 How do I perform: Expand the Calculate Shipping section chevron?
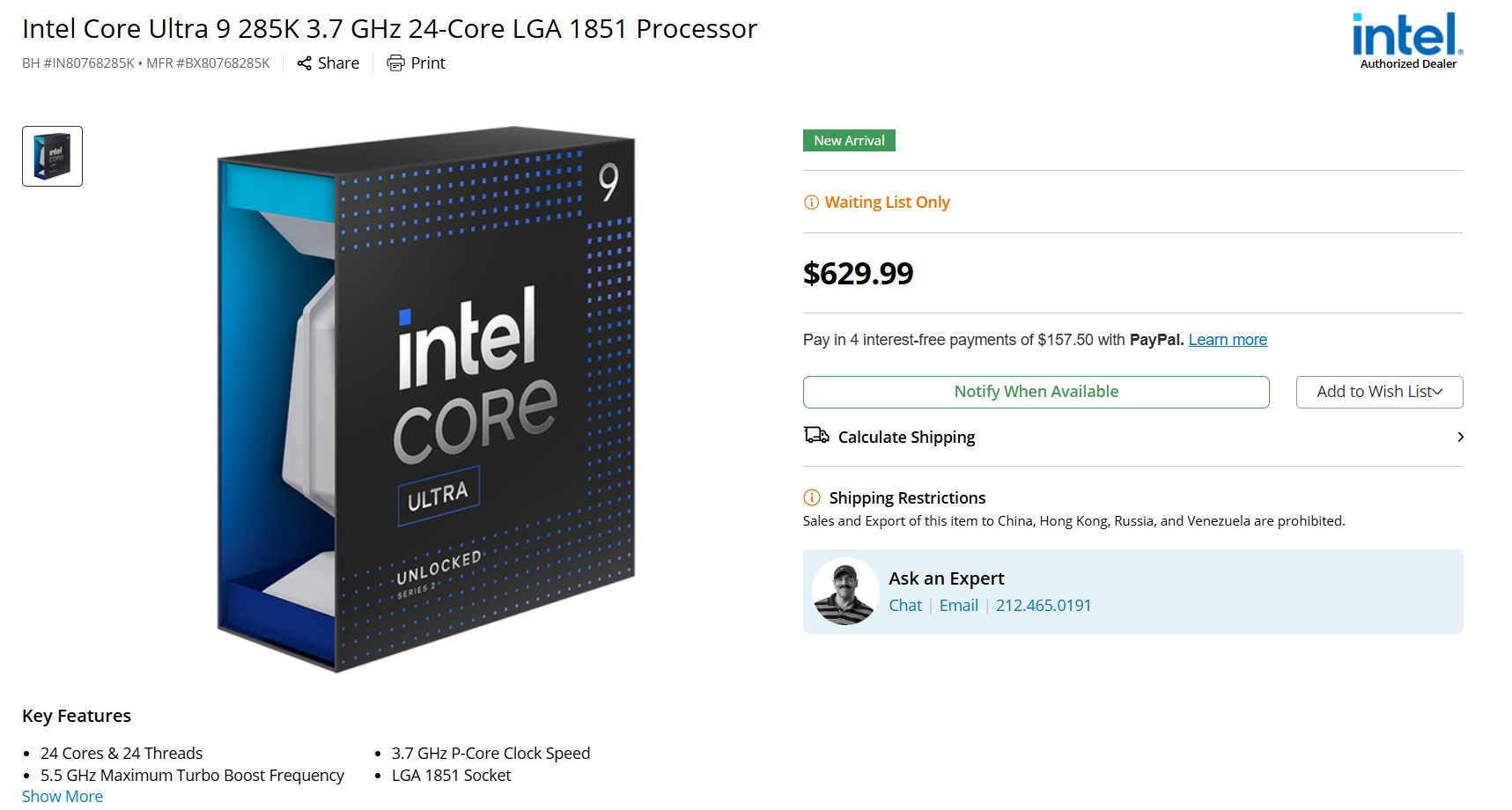(1459, 437)
